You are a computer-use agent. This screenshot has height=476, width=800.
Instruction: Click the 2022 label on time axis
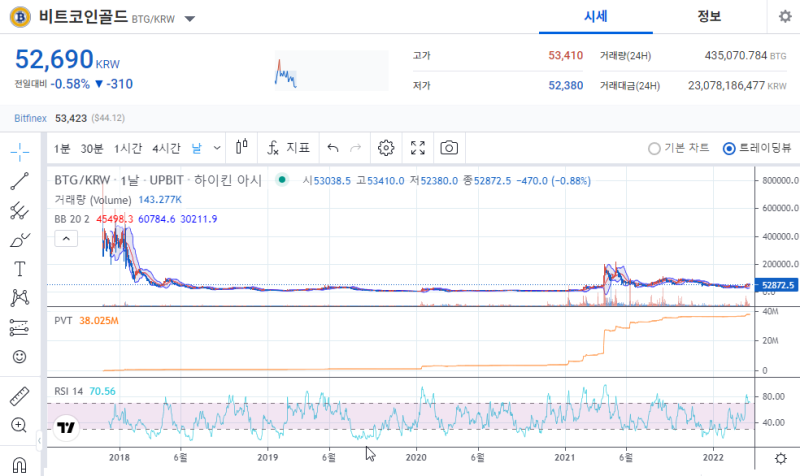click(713, 457)
